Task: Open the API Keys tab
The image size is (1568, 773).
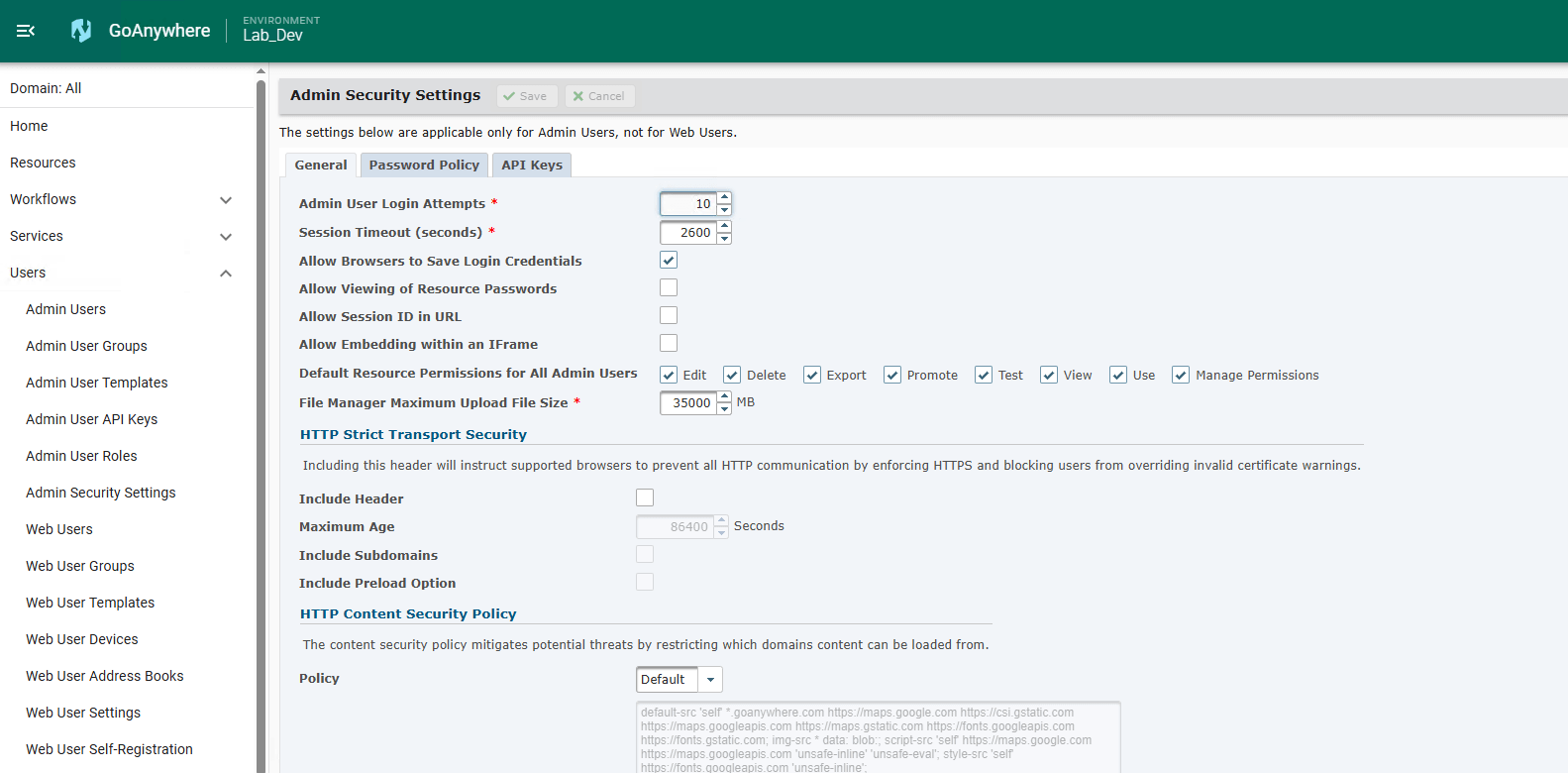Action: [x=532, y=166]
